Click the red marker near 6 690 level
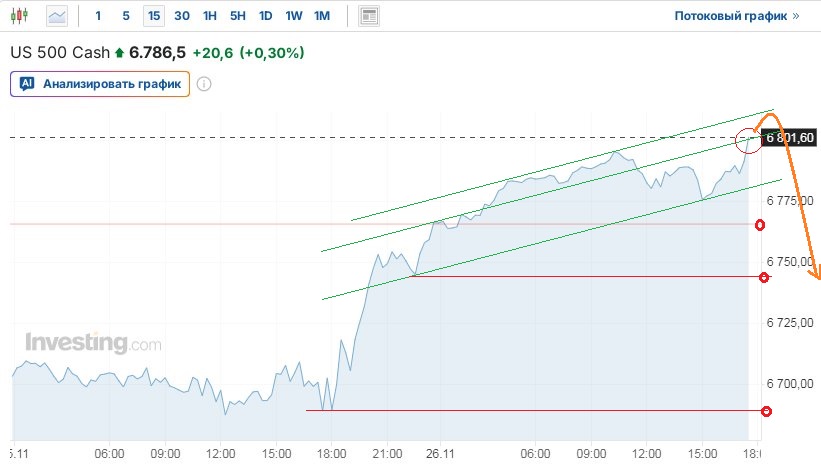 pos(766,411)
